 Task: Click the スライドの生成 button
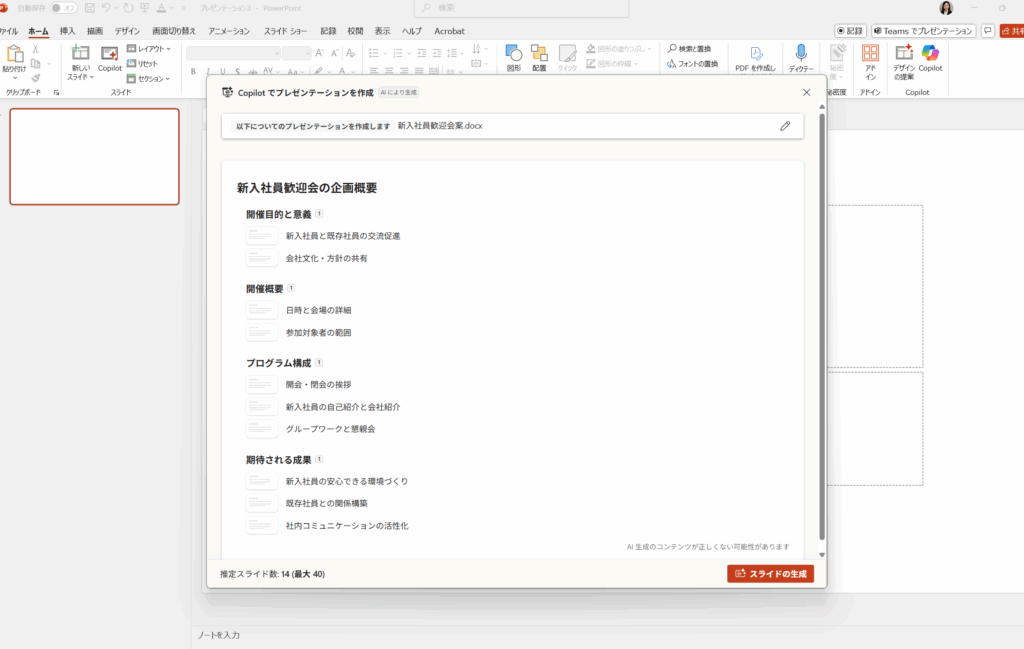pos(770,574)
